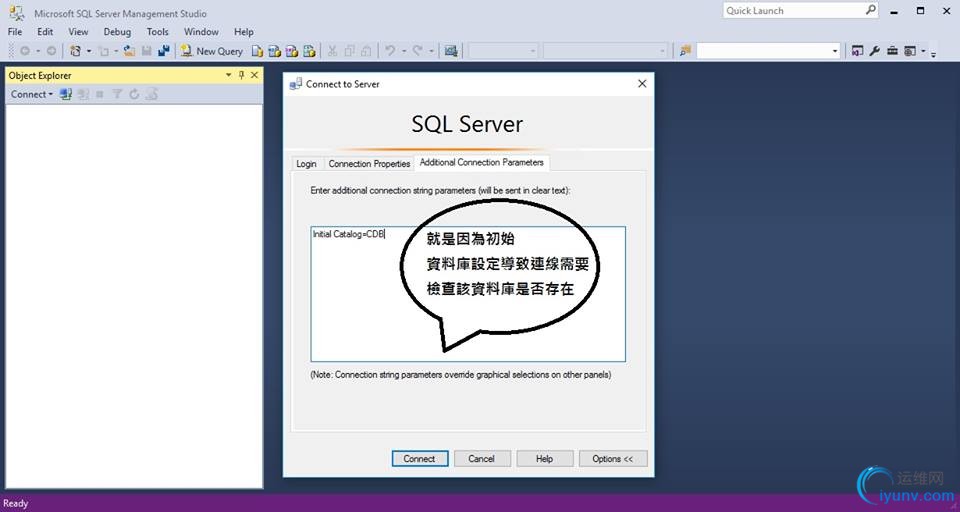Click the New Project toolbar icon
This screenshot has height=512, width=960.
pyautogui.click(x=75, y=51)
